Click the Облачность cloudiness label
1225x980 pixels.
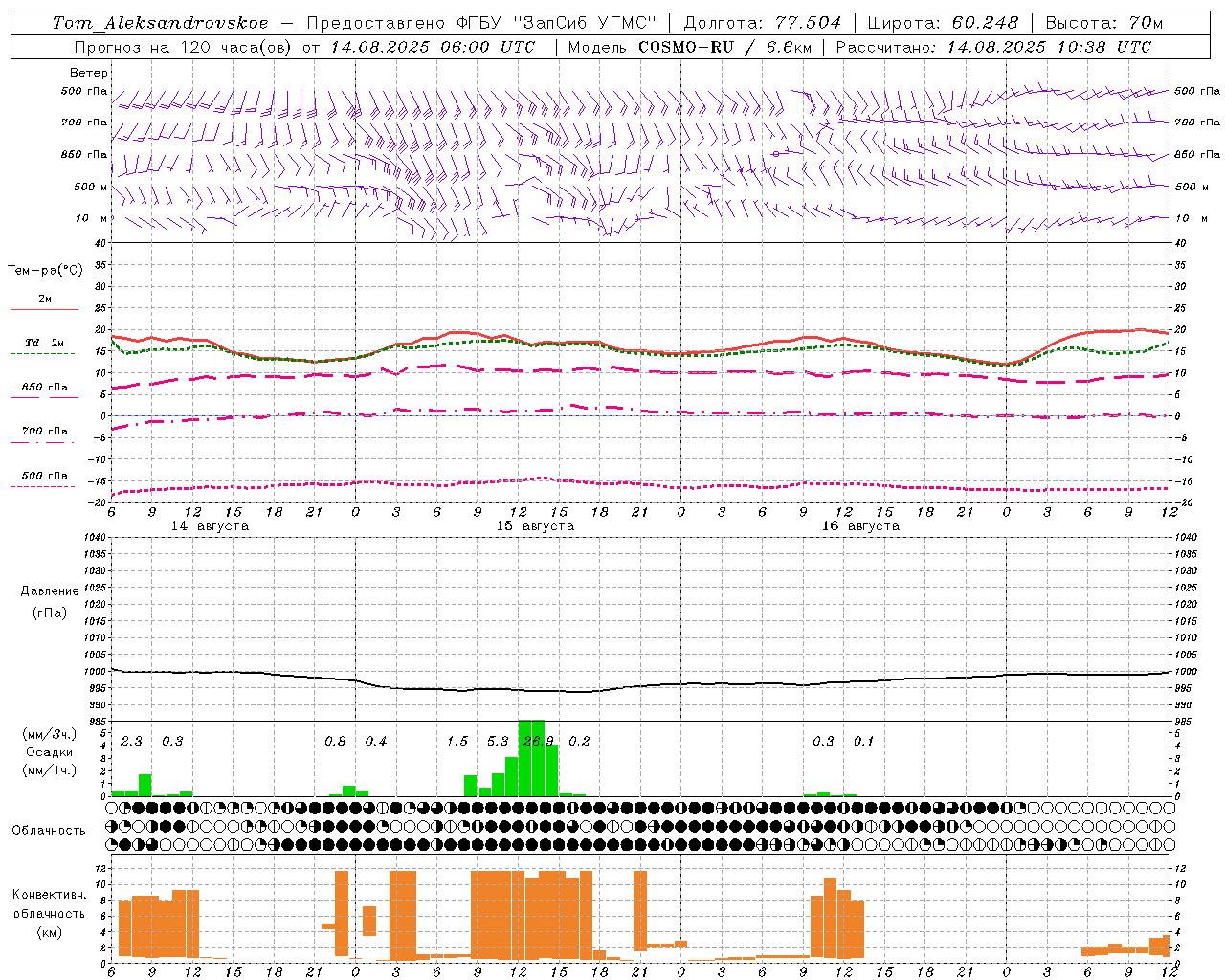[x=49, y=831]
